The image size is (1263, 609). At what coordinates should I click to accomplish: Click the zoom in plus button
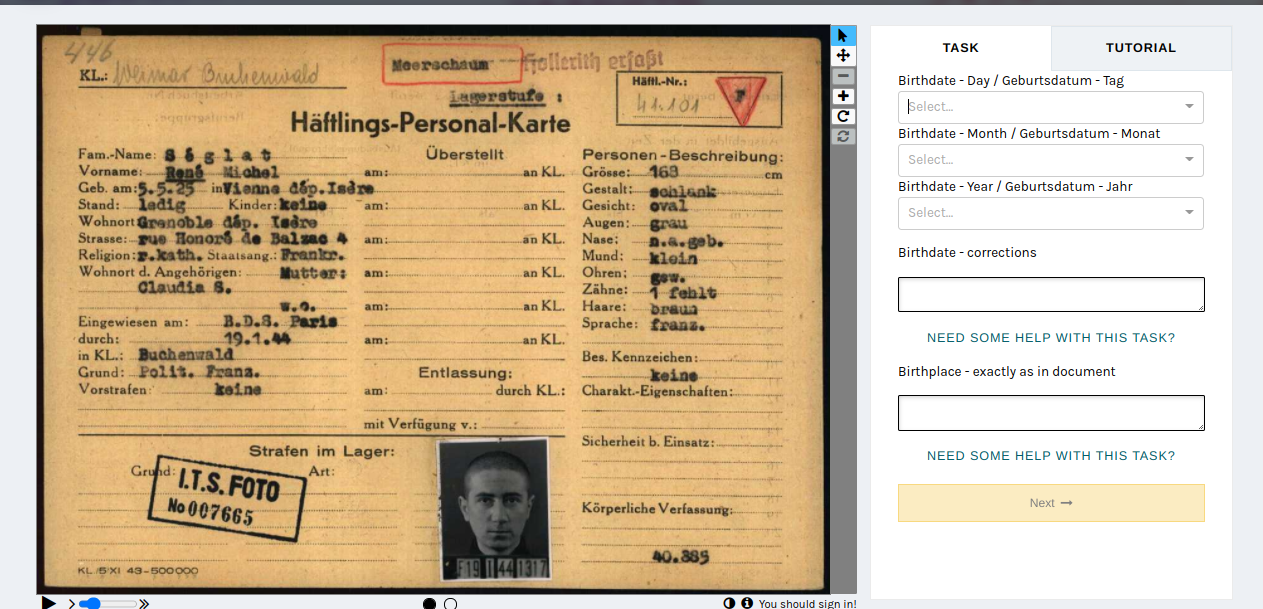pos(843,96)
